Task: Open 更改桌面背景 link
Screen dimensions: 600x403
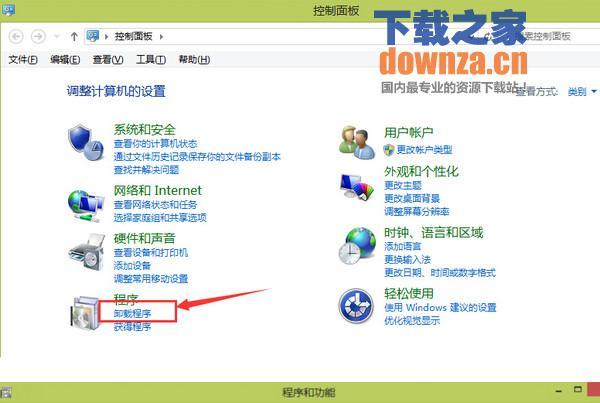Action: (412, 199)
